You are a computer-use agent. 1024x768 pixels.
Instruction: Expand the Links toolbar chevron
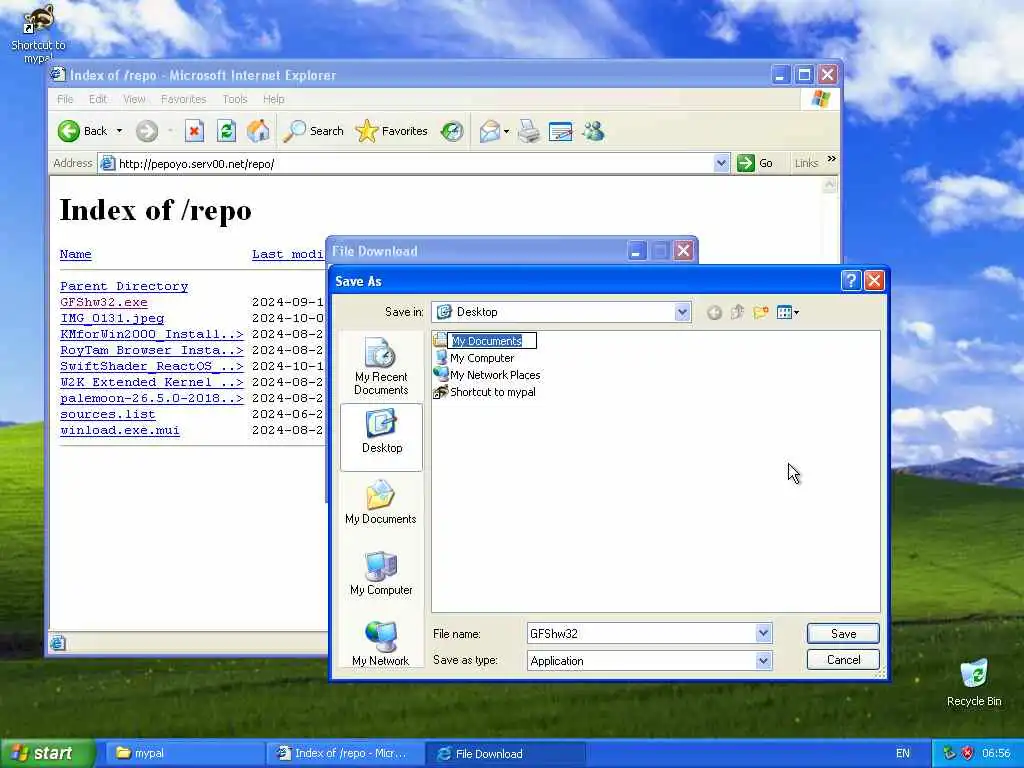(x=831, y=159)
